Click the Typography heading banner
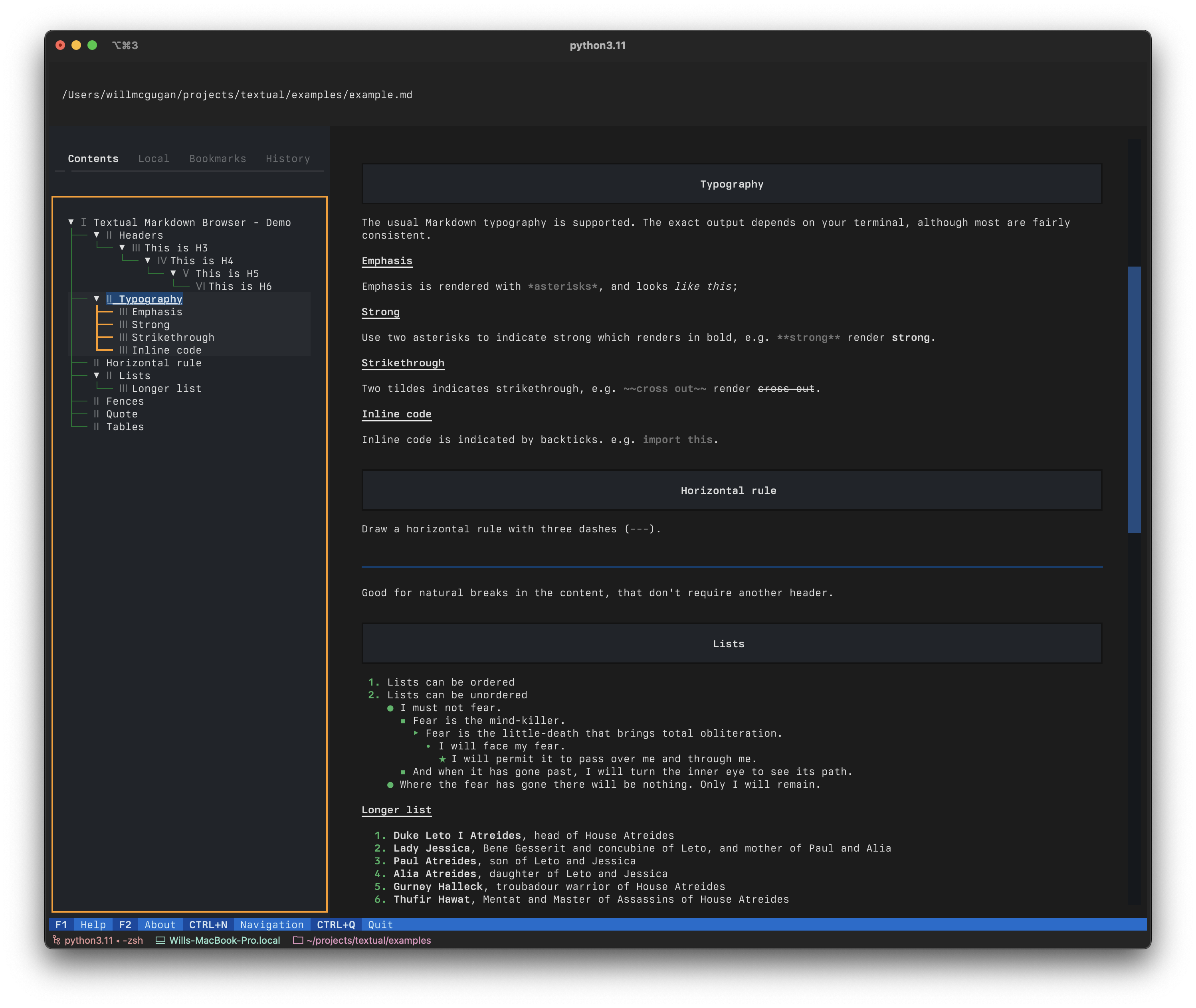Image resolution: width=1196 pixels, height=1008 pixels. click(x=732, y=184)
